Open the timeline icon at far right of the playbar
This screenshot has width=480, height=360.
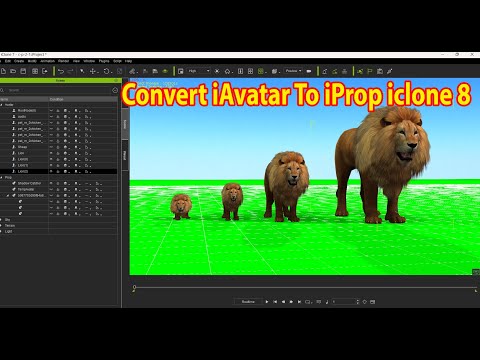click(x=373, y=302)
